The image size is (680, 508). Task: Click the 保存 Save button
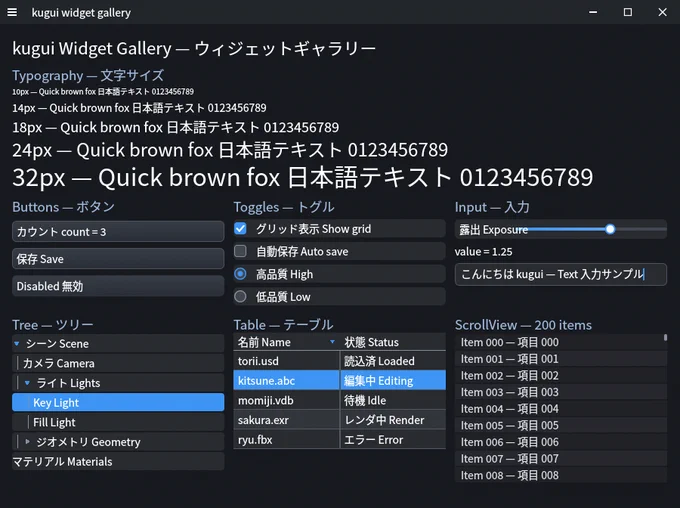tap(118, 259)
